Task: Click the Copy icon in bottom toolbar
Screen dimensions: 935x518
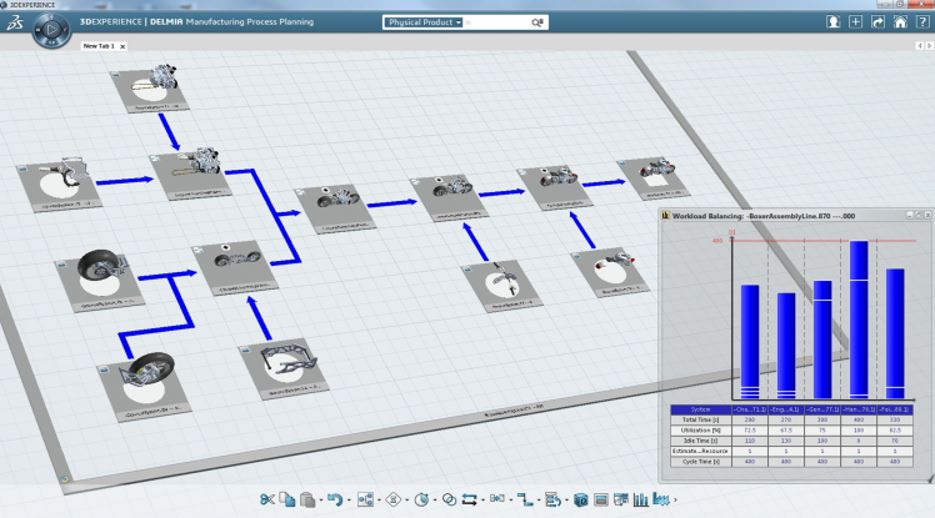Action: 287,499
